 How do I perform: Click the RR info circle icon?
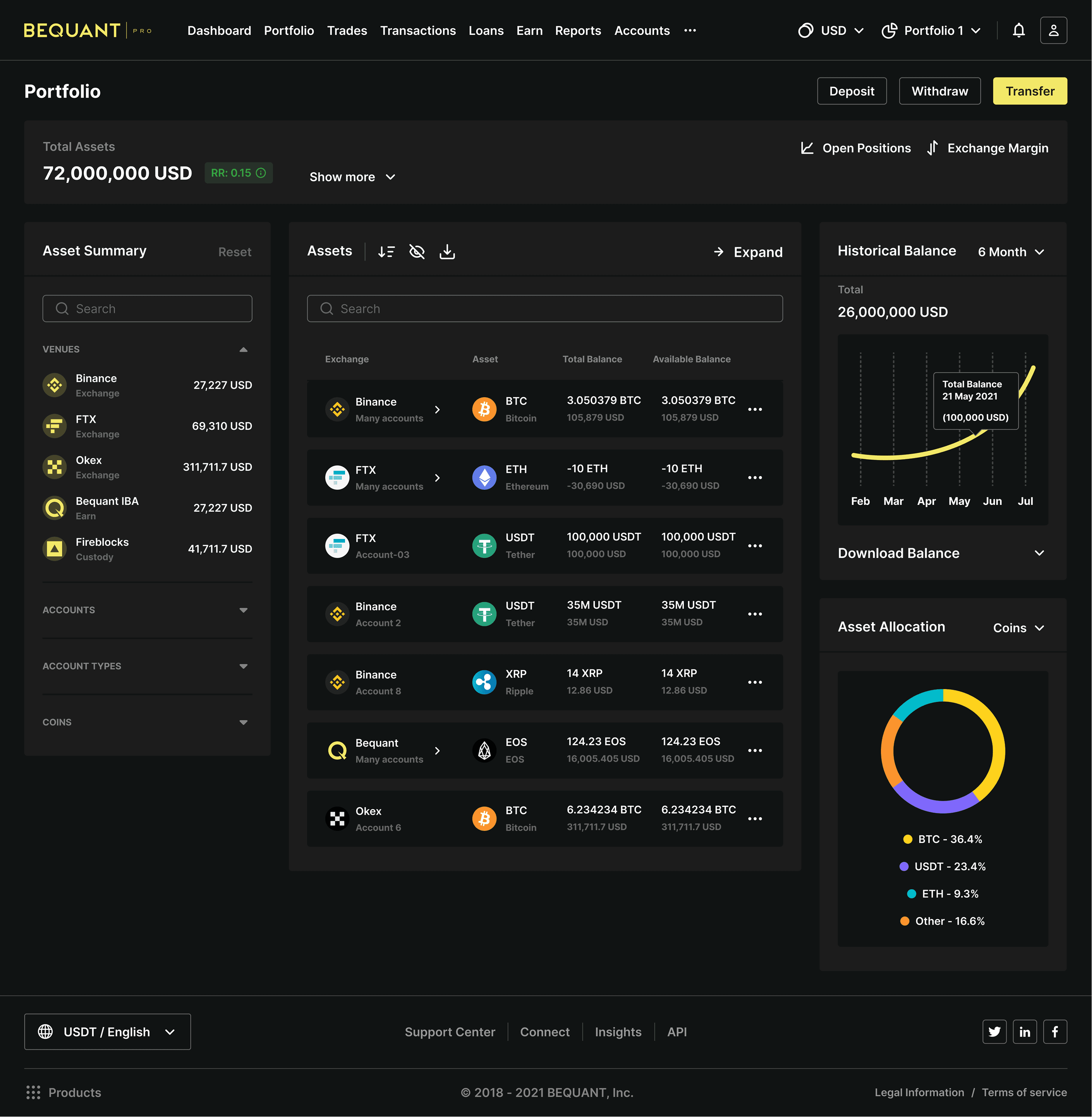coord(261,173)
